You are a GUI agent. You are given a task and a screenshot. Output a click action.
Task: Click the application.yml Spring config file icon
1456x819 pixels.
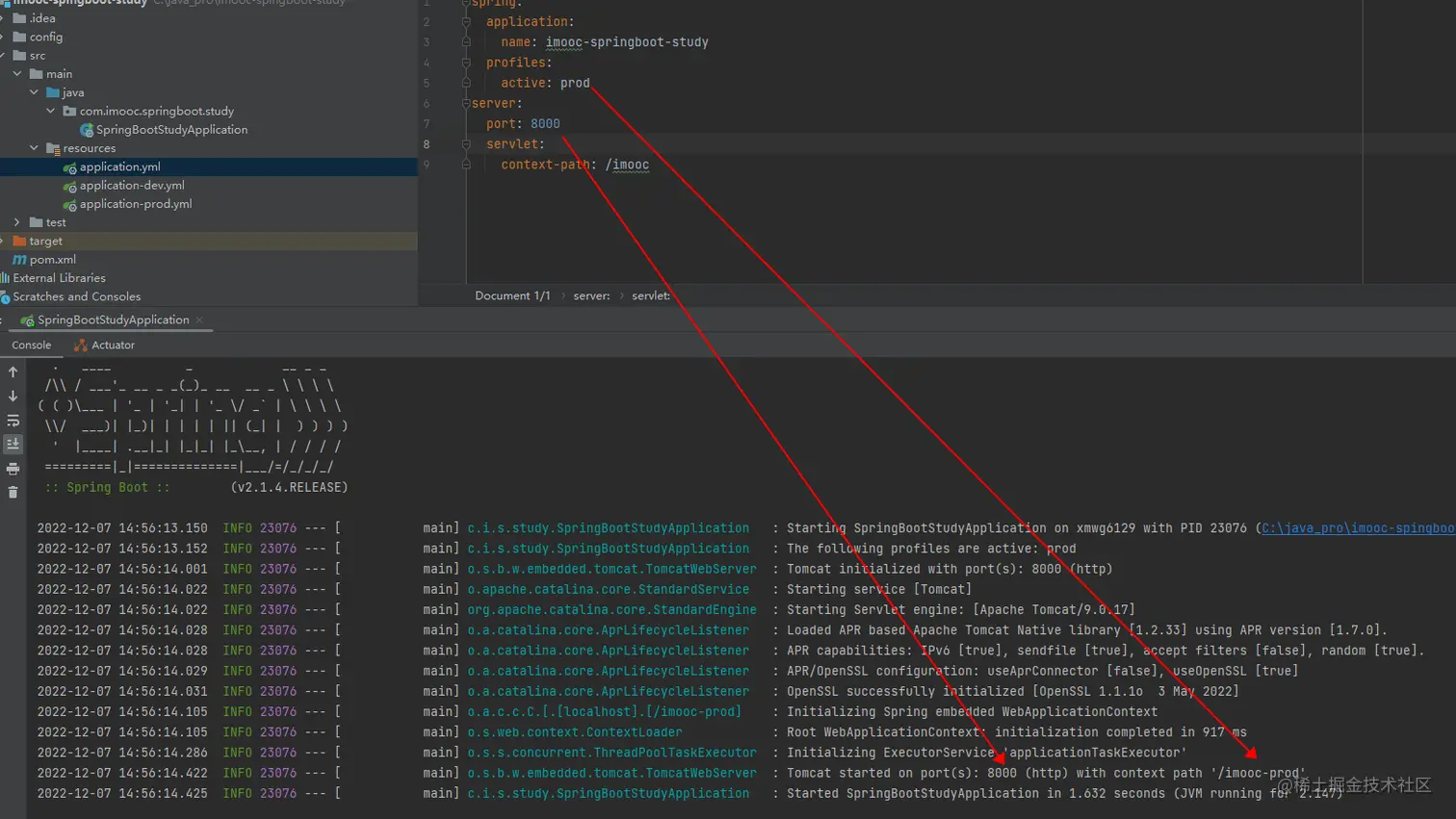(x=69, y=167)
